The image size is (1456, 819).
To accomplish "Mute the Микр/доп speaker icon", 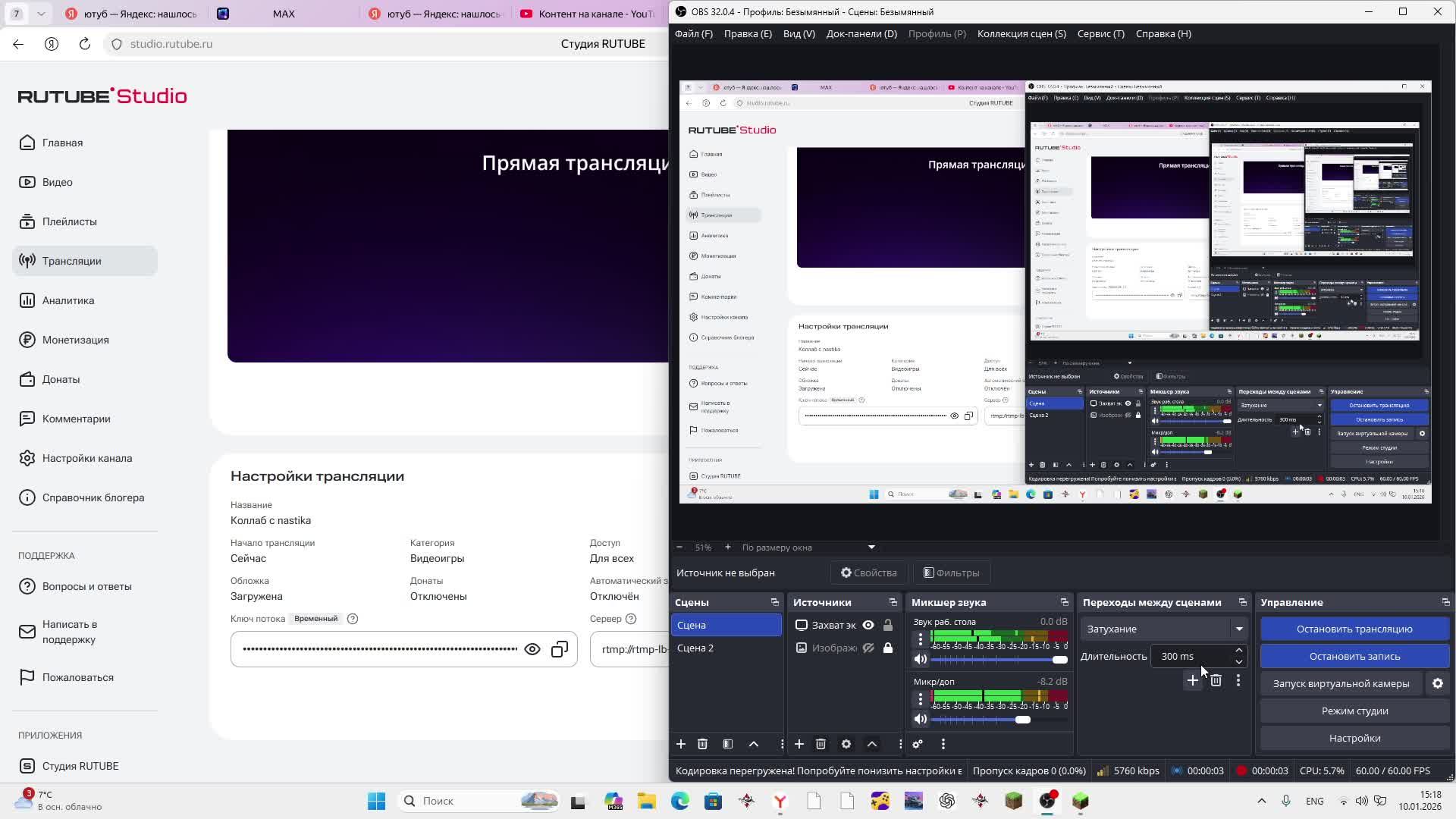I will (x=921, y=719).
